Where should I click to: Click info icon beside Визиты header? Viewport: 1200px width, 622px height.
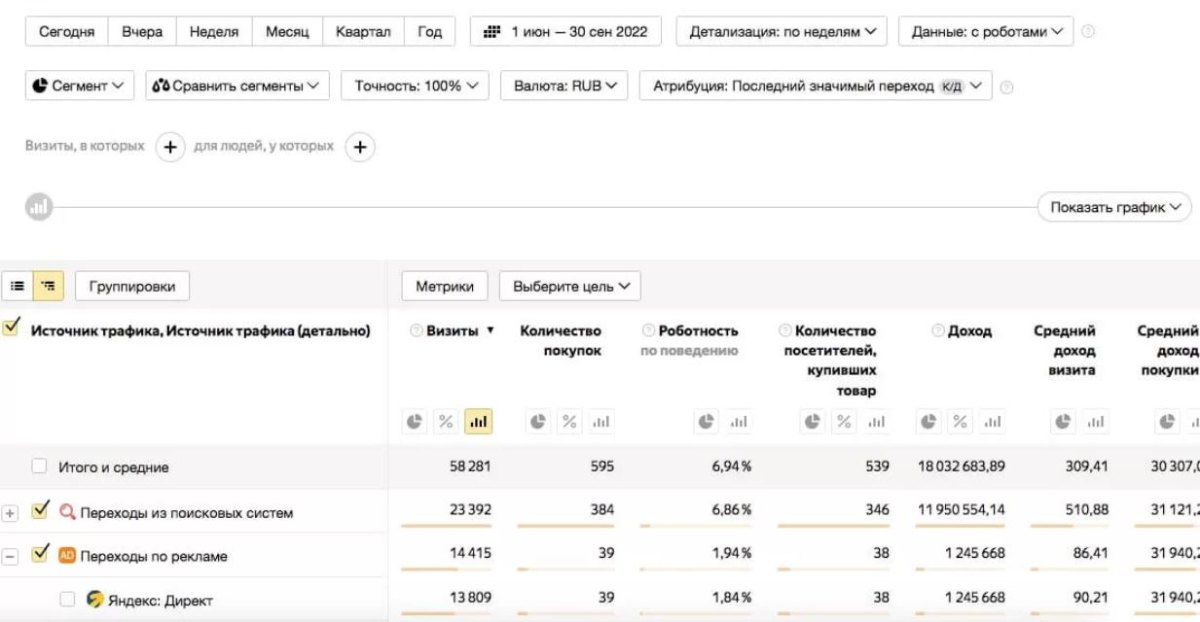coord(416,331)
